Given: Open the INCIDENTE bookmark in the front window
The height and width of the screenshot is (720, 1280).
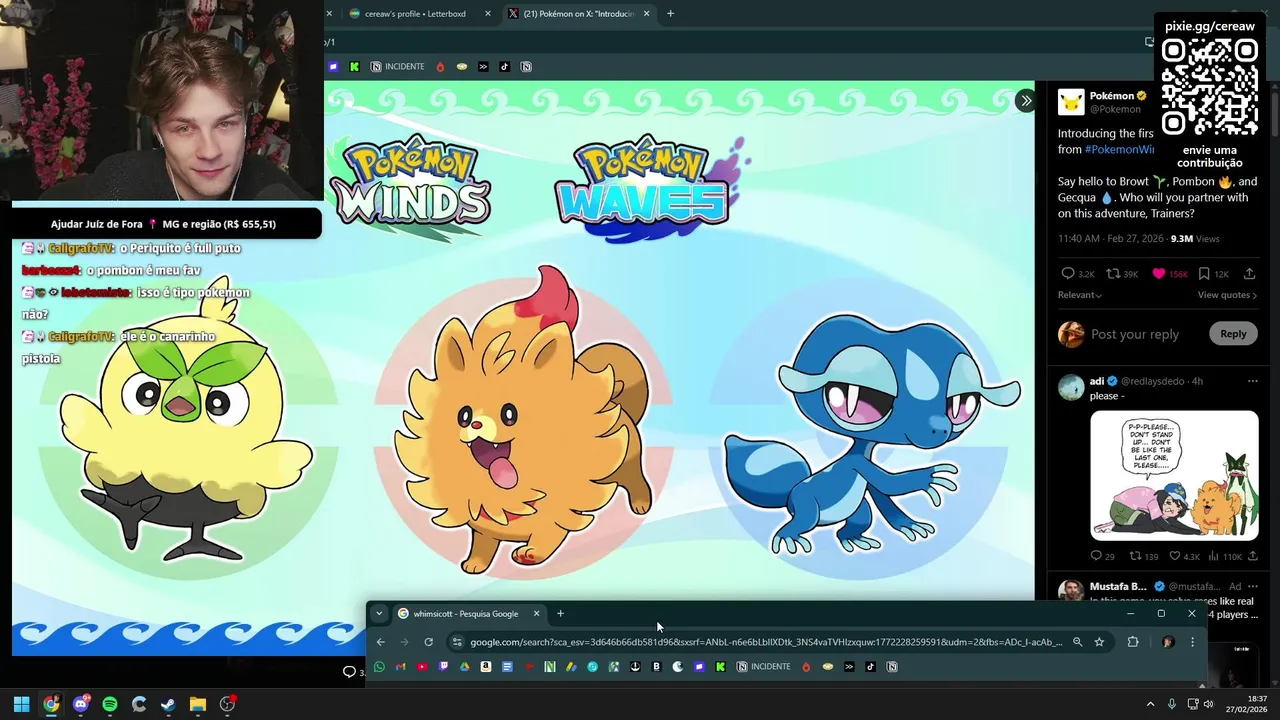Looking at the screenshot, I should tap(763, 667).
